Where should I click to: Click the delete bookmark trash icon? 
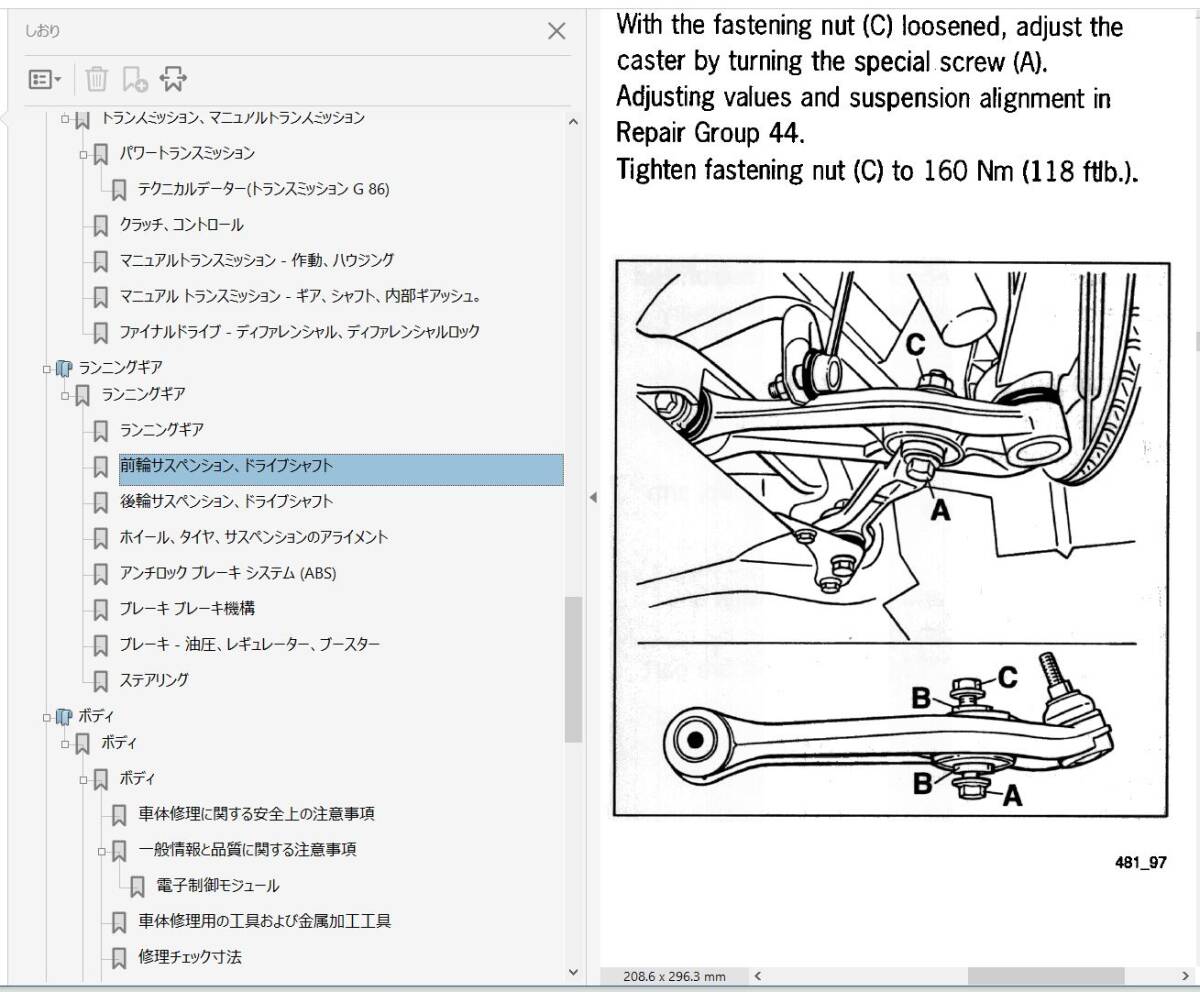(96, 78)
